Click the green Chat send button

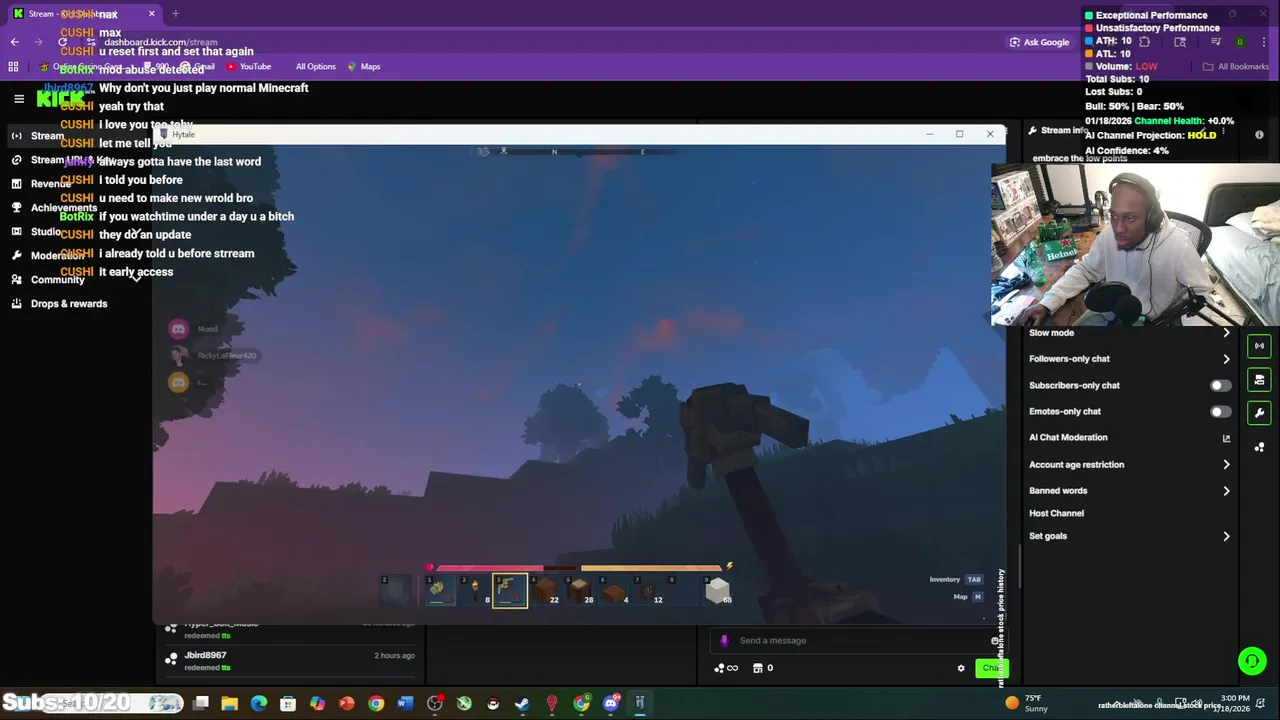click(x=990, y=668)
